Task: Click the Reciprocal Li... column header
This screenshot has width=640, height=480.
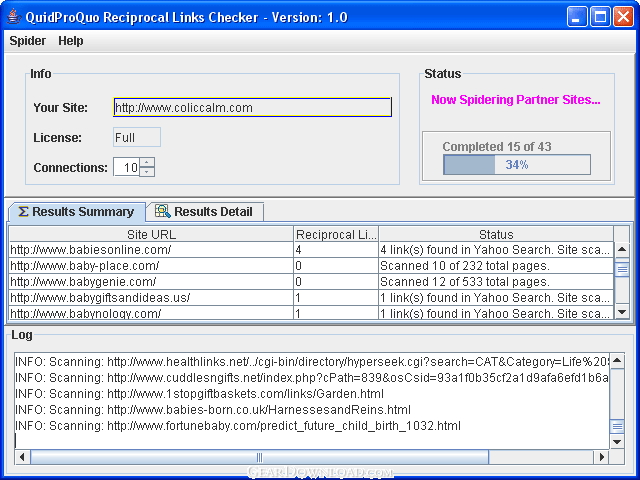Action: click(x=336, y=234)
